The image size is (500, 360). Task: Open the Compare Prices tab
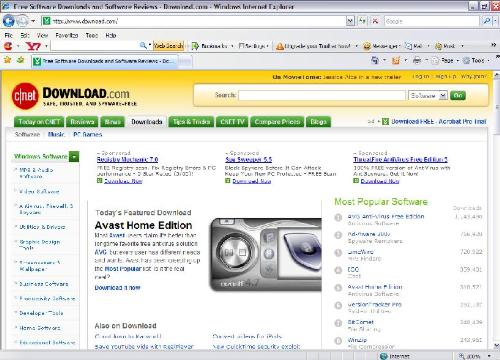pyautogui.click(x=277, y=122)
